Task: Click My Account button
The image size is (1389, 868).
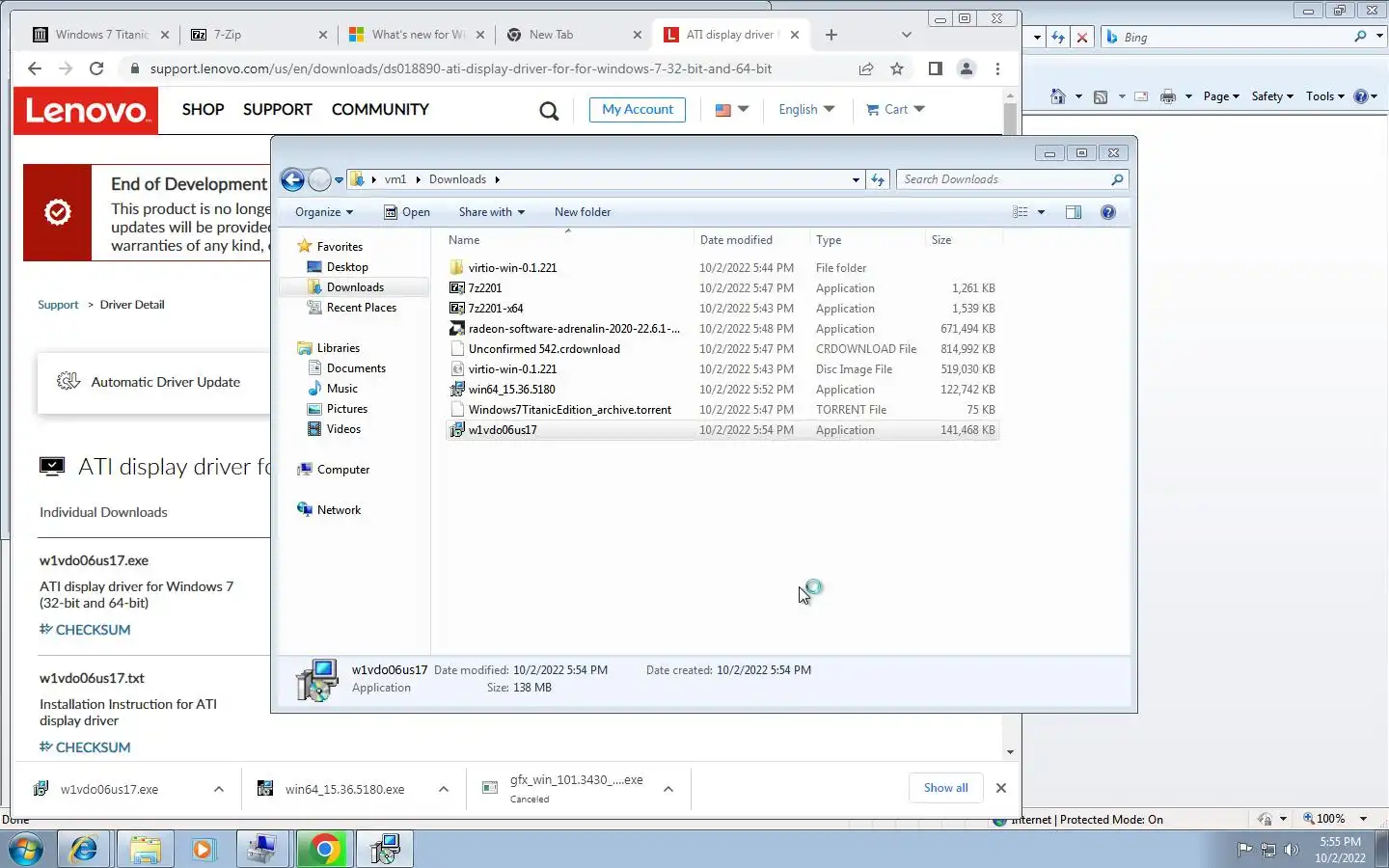Action: tap(638, 110)
